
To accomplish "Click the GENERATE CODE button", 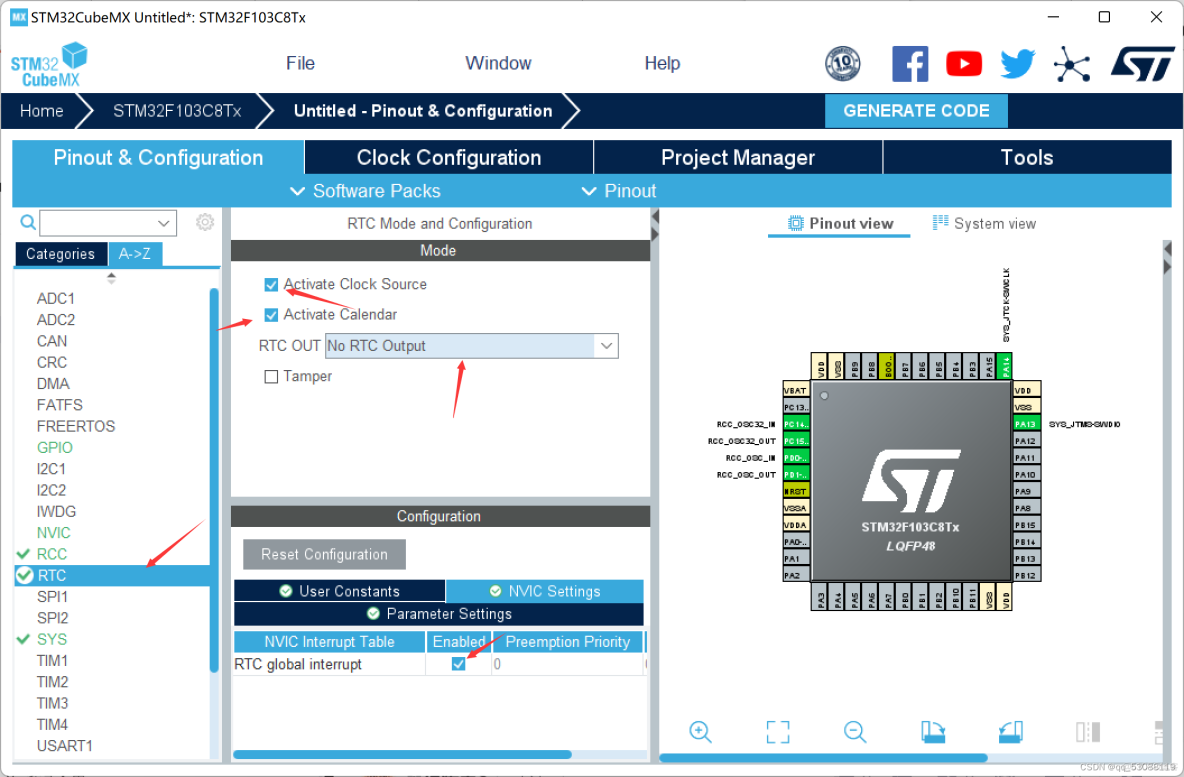I will click(x=916, y=111).
